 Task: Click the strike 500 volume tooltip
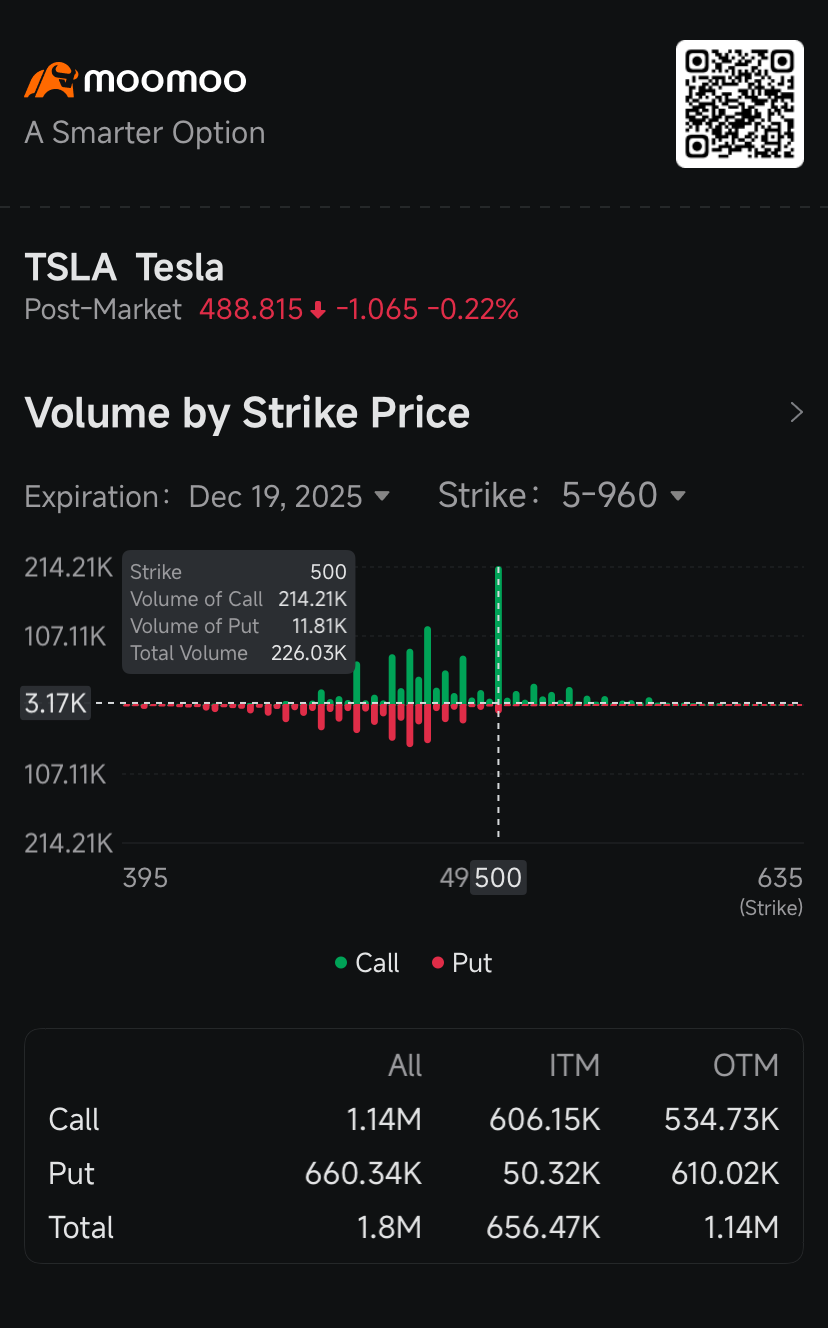click(238, 612)
